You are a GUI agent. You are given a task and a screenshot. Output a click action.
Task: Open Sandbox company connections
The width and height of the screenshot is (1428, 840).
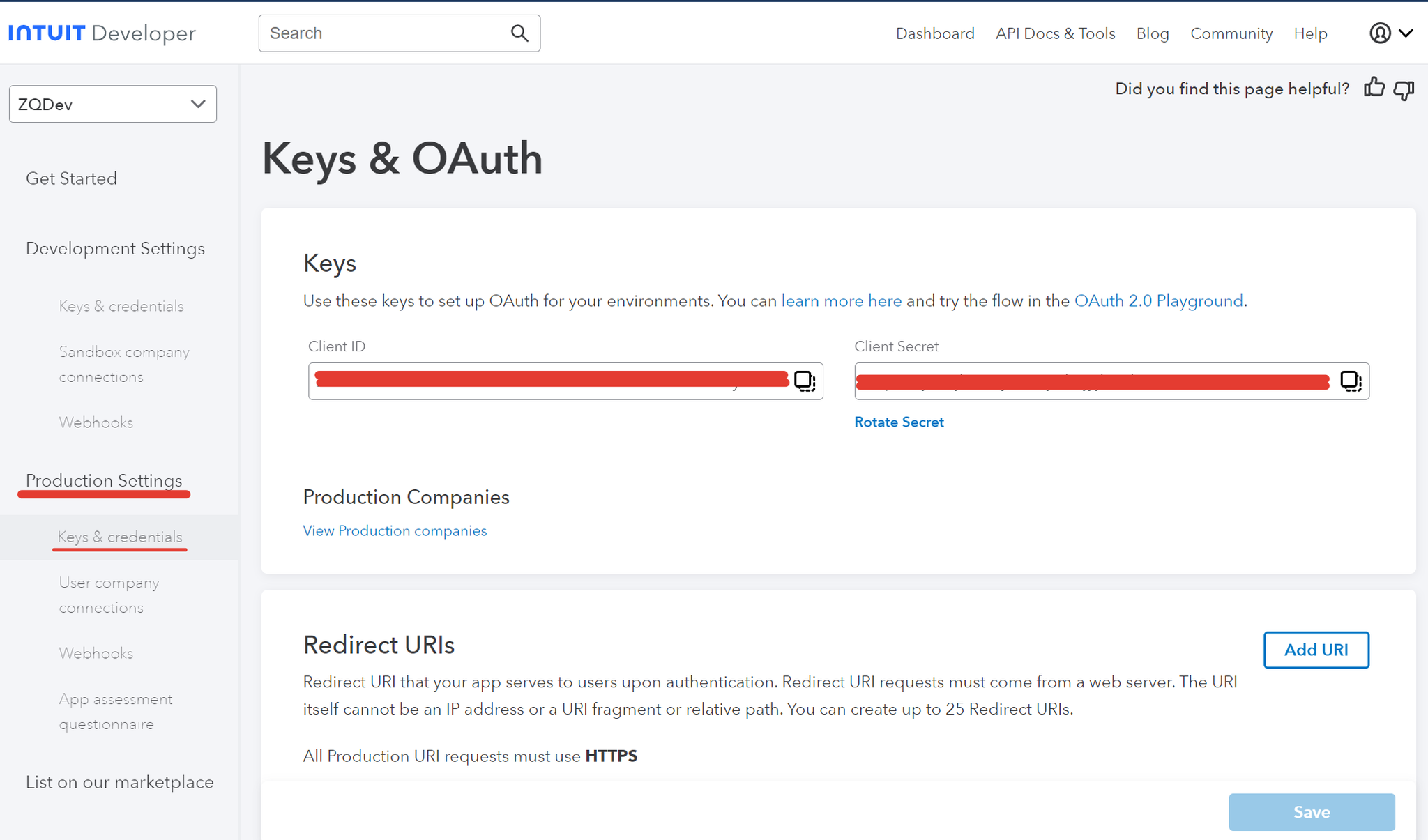click(124, 364)
